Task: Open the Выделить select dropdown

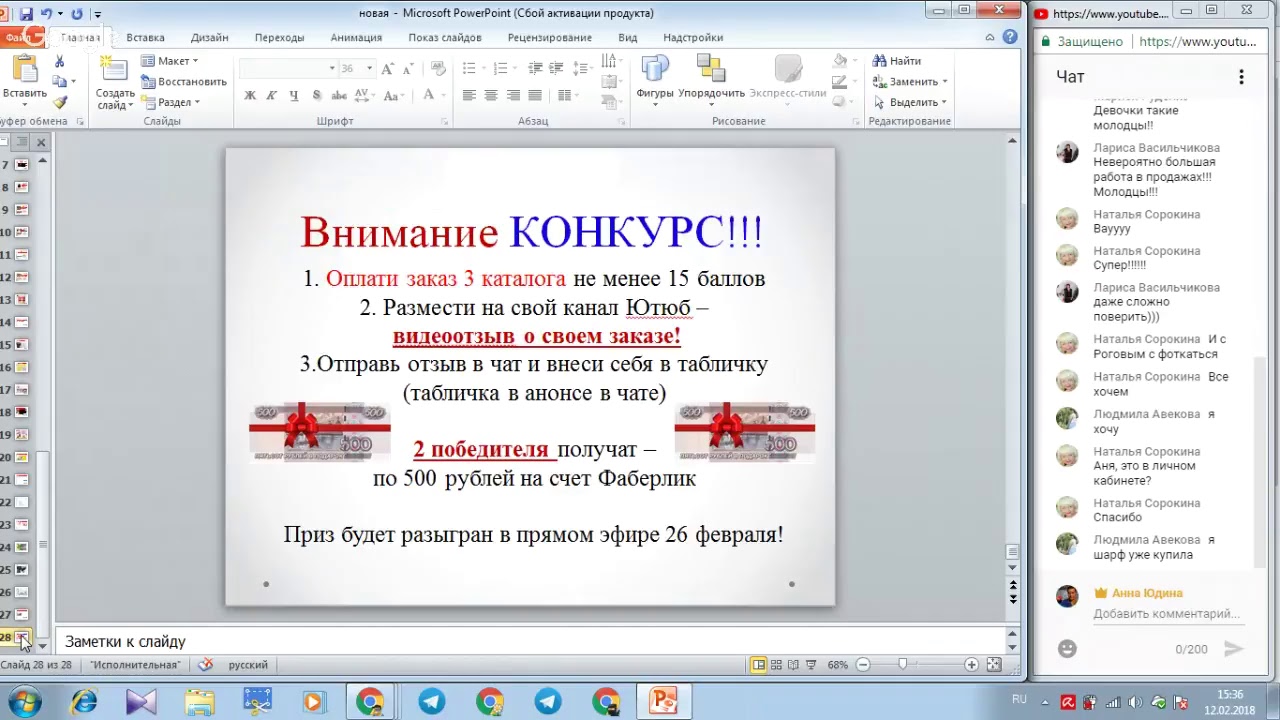Action: pyautogui.click(x=909, y=102)
